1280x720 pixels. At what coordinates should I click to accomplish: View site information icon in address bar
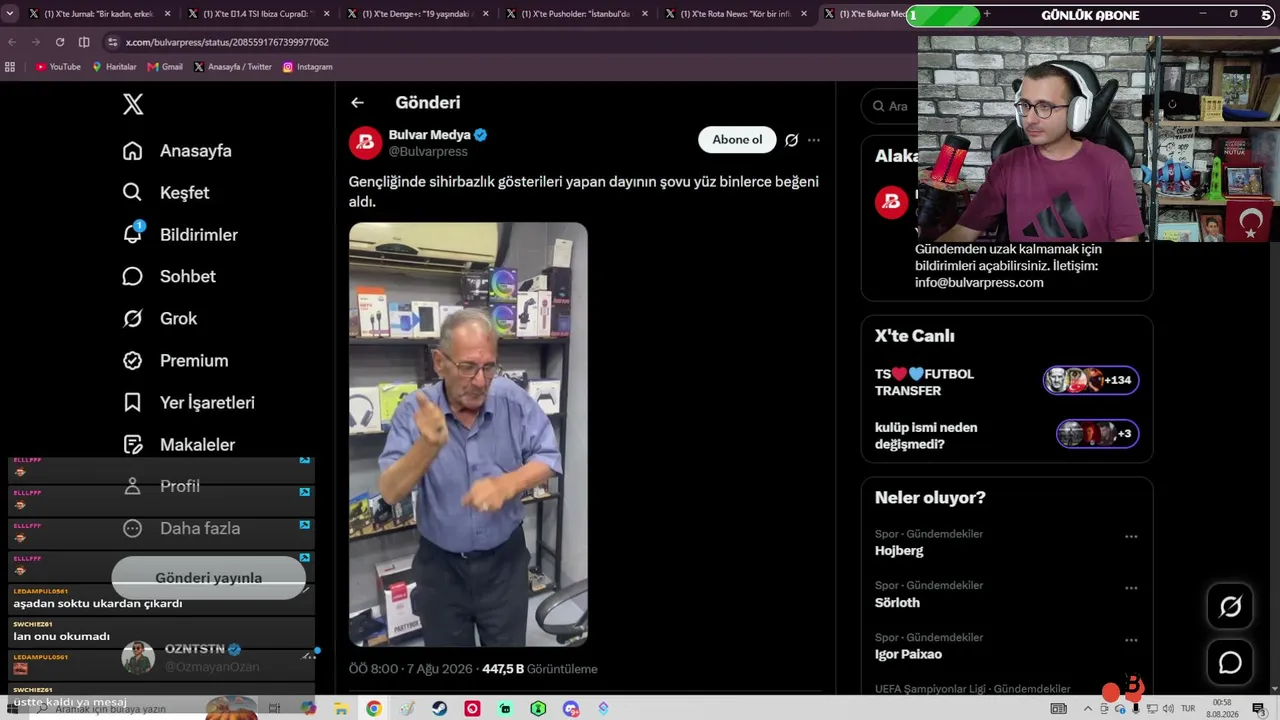coord(112,42)
